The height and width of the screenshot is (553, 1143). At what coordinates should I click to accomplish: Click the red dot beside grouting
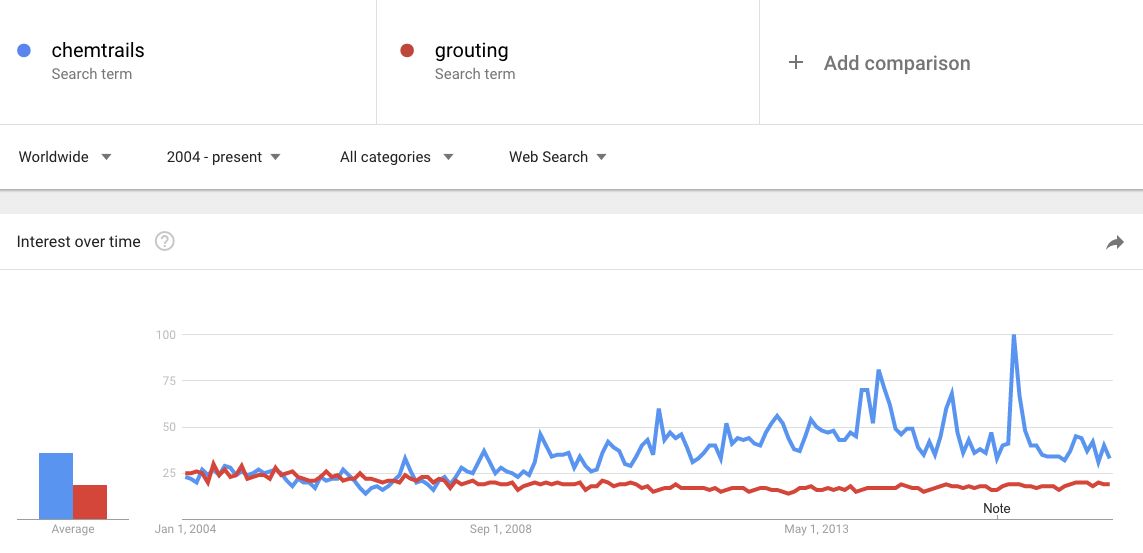click(x=407, y=51)
